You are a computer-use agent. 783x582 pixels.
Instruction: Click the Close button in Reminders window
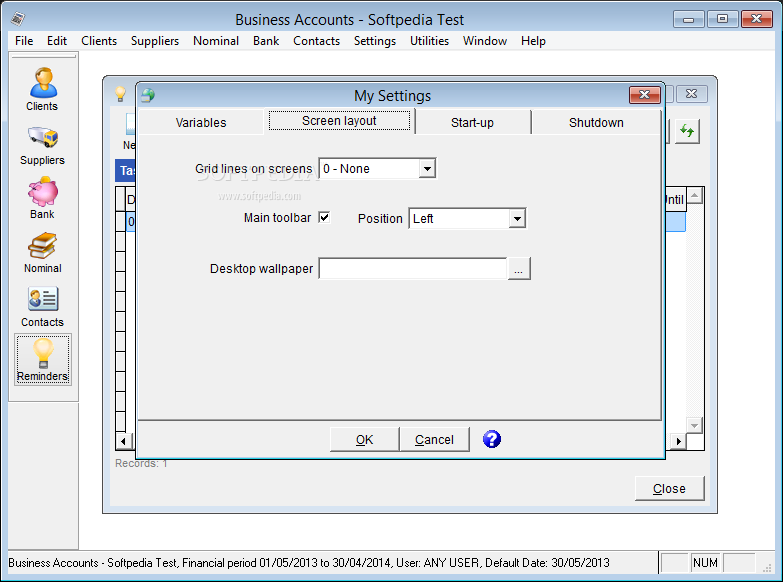click(x=669, y=488)
